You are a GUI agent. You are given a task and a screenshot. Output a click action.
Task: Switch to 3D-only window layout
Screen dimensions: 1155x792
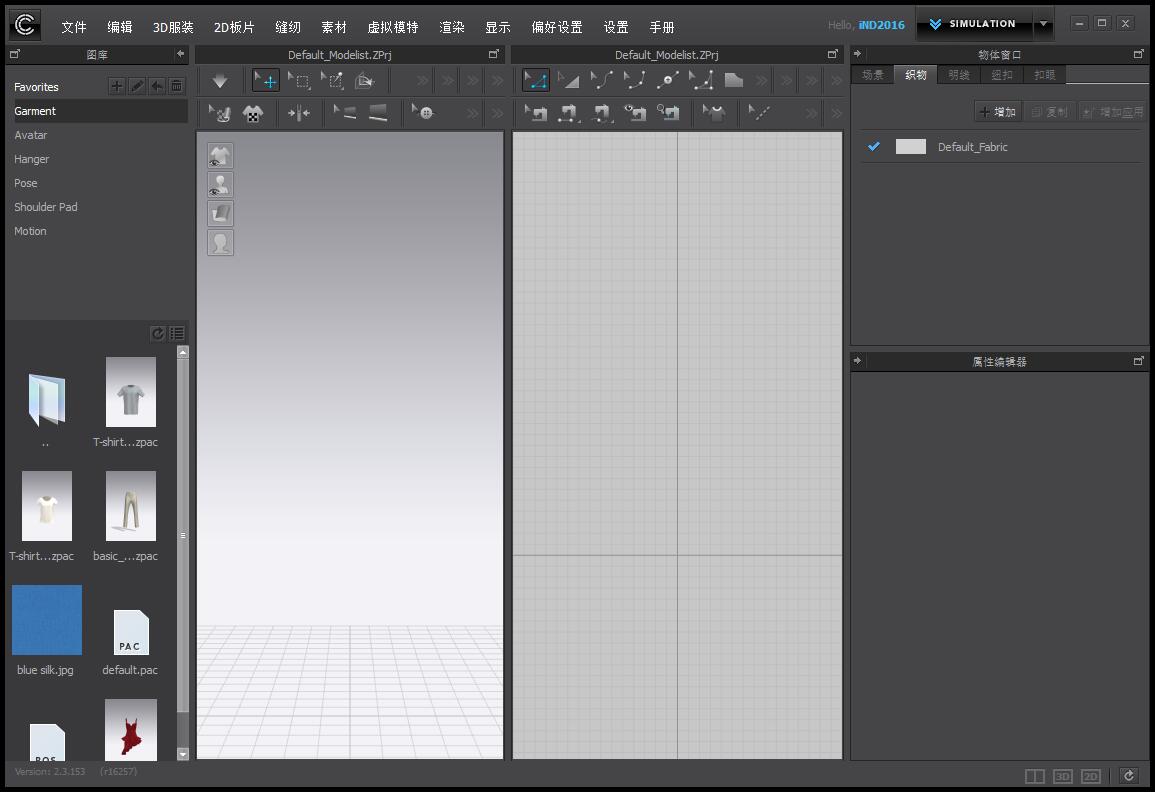click(1062, 776)
